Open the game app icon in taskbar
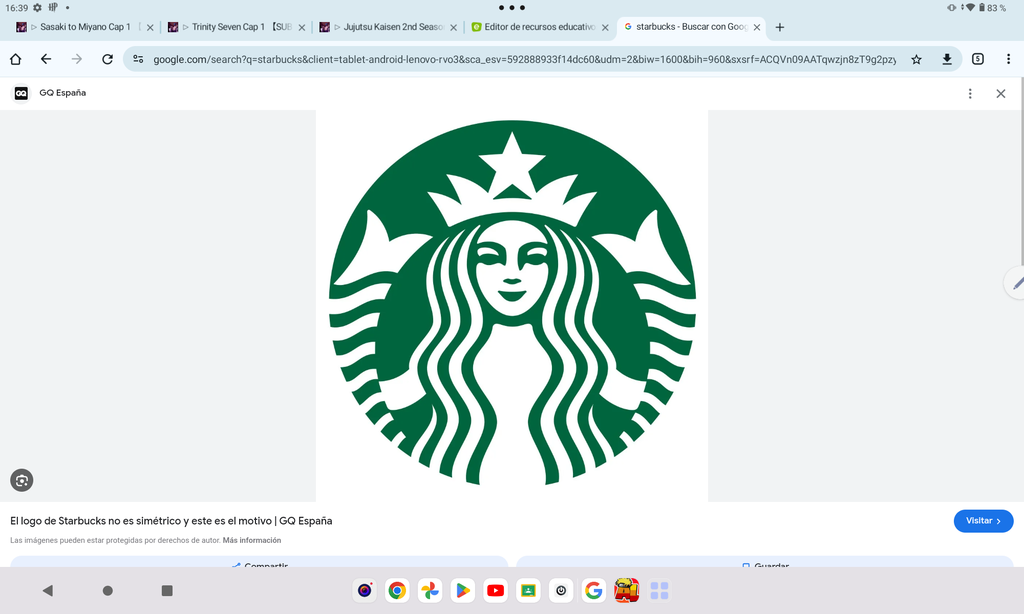This screenshot has height=614, width=1024. (626, 591)
